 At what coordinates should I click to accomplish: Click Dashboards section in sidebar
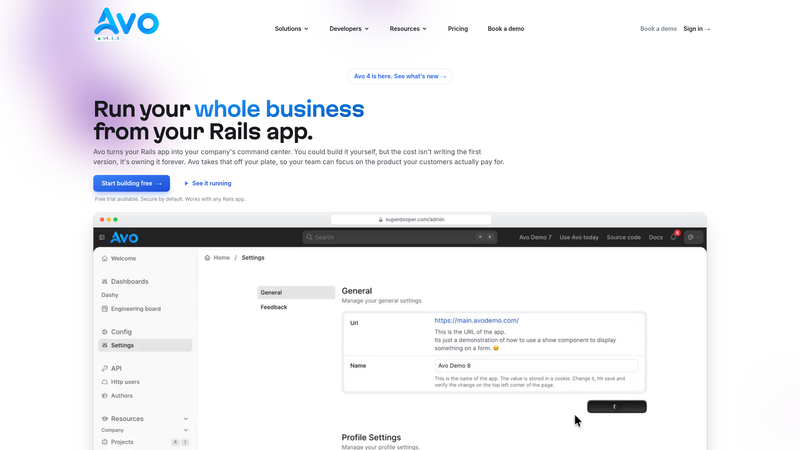[130, 282]
